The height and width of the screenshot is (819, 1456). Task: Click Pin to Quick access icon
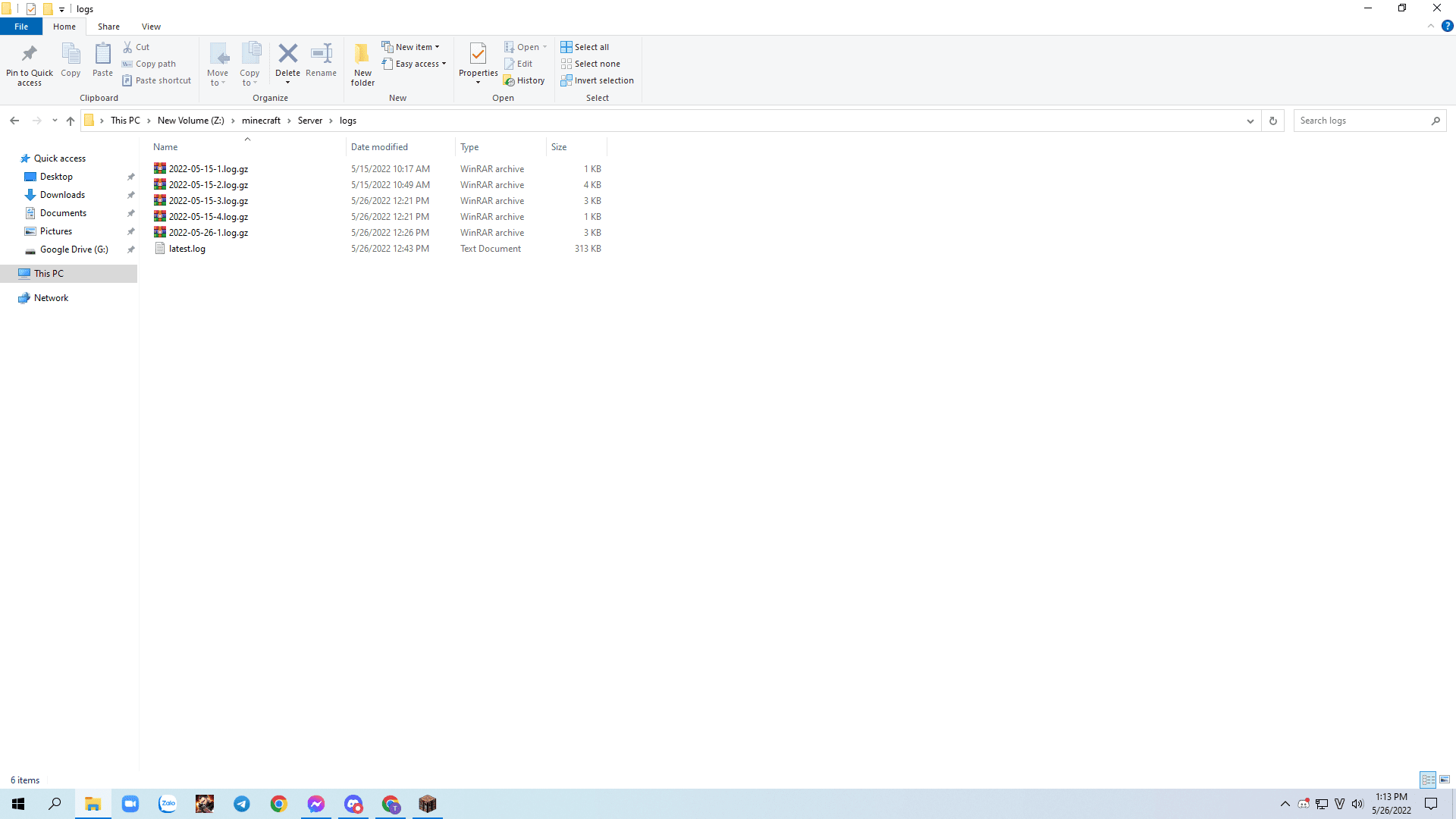point(30,64)
